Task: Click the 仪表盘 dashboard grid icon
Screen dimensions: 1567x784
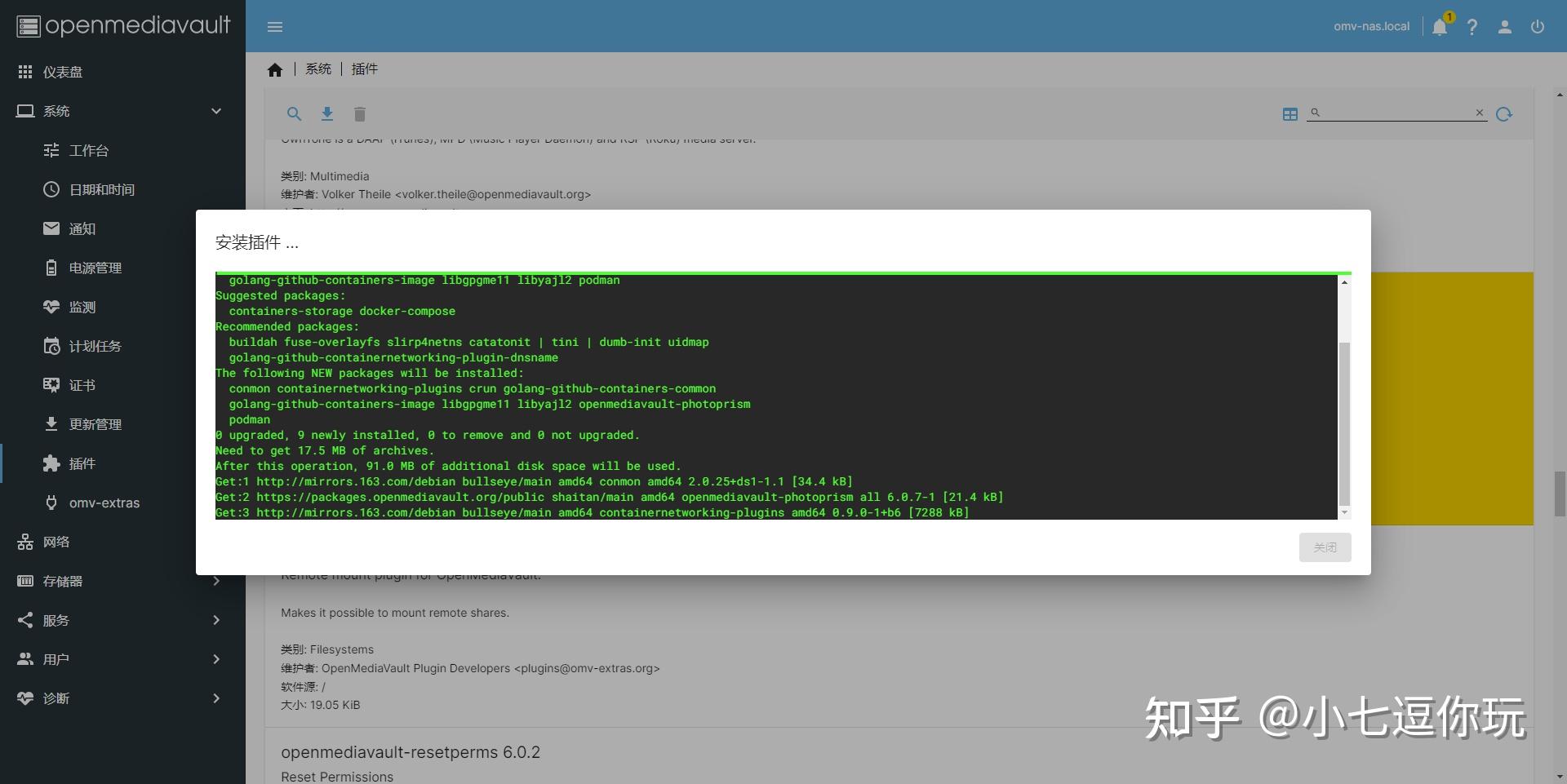Action: (x=25, y=72)
